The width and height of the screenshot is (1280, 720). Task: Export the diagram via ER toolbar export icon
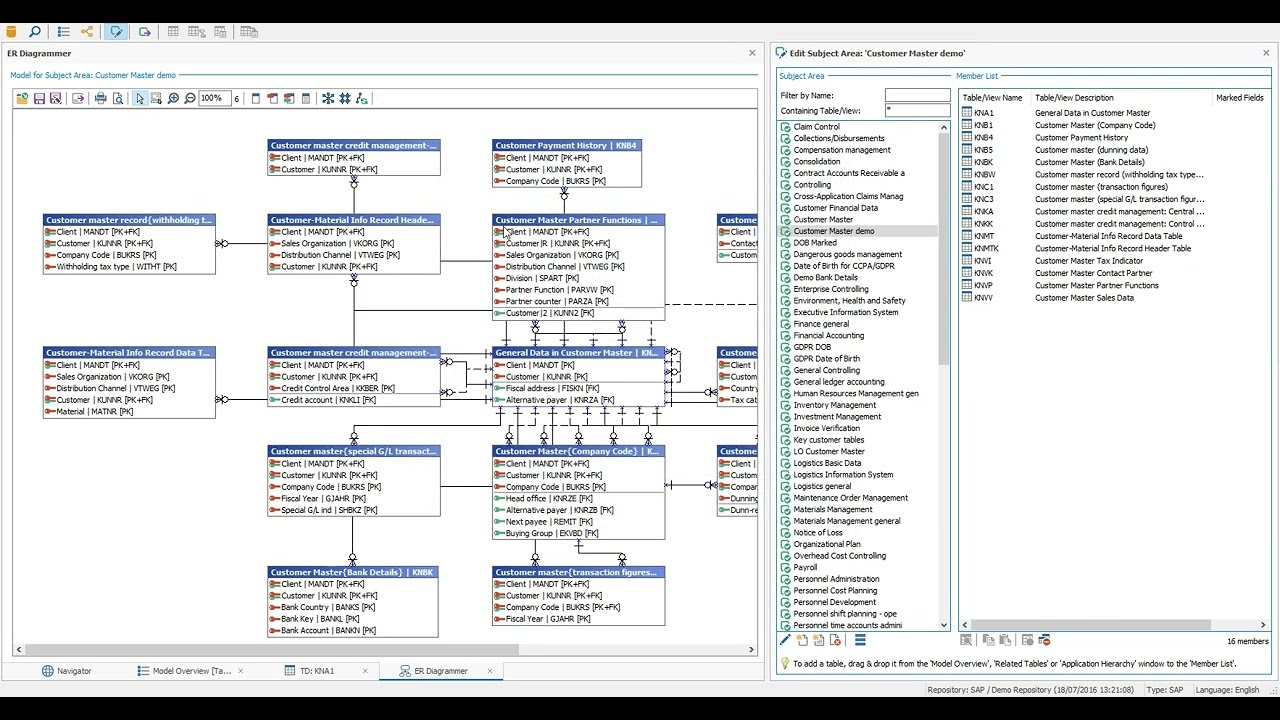pyautogui.click(x=78, y=99)
